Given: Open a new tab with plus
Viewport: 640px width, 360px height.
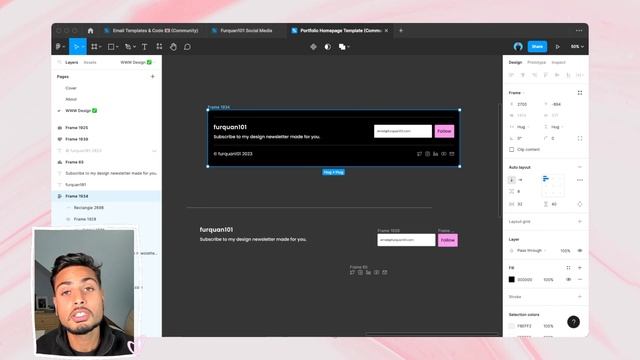Looking at the screenshot, I should pyautogui.click(x=401, y=31).
